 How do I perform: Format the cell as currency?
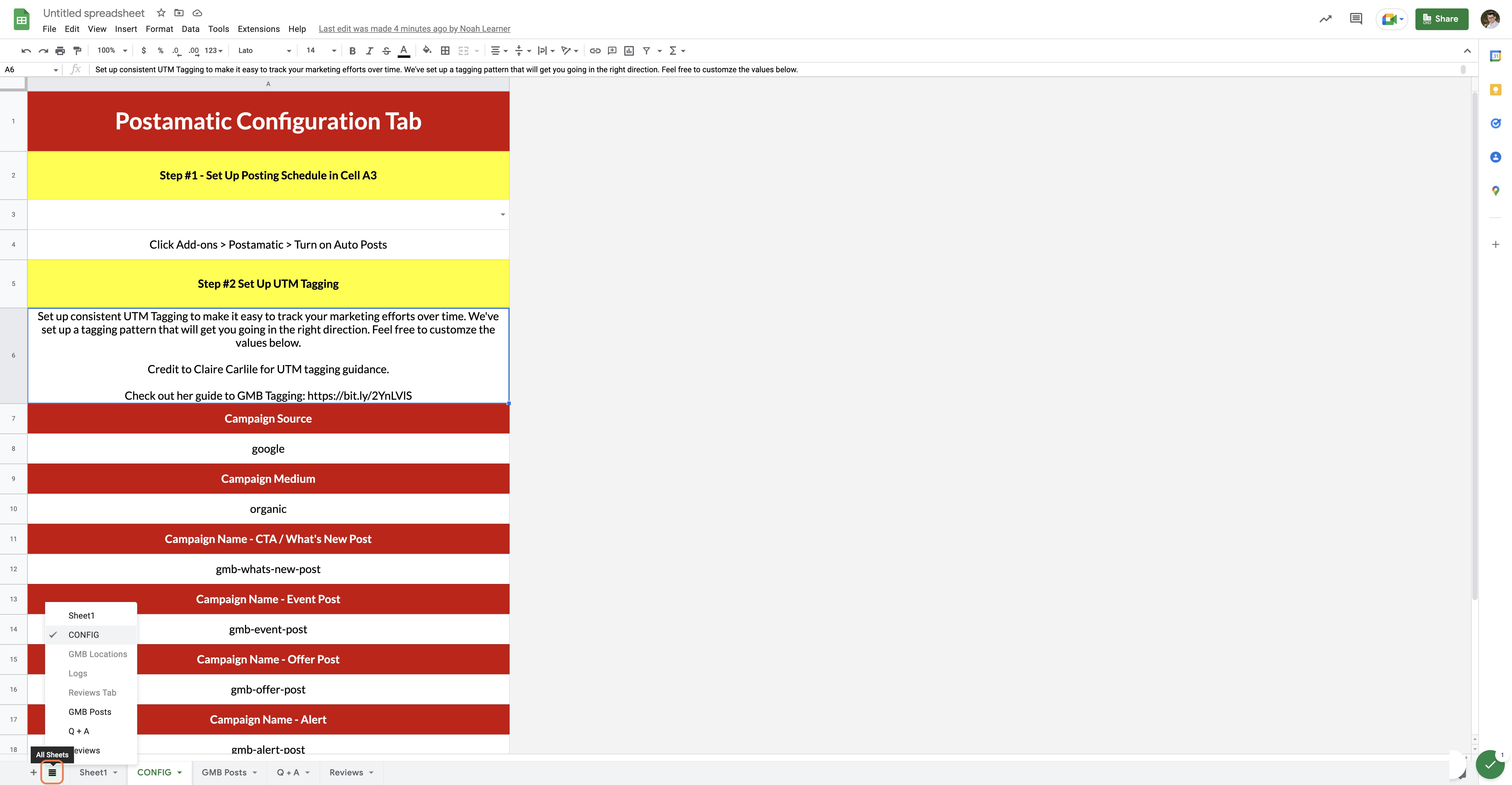[x=144, y=51]
